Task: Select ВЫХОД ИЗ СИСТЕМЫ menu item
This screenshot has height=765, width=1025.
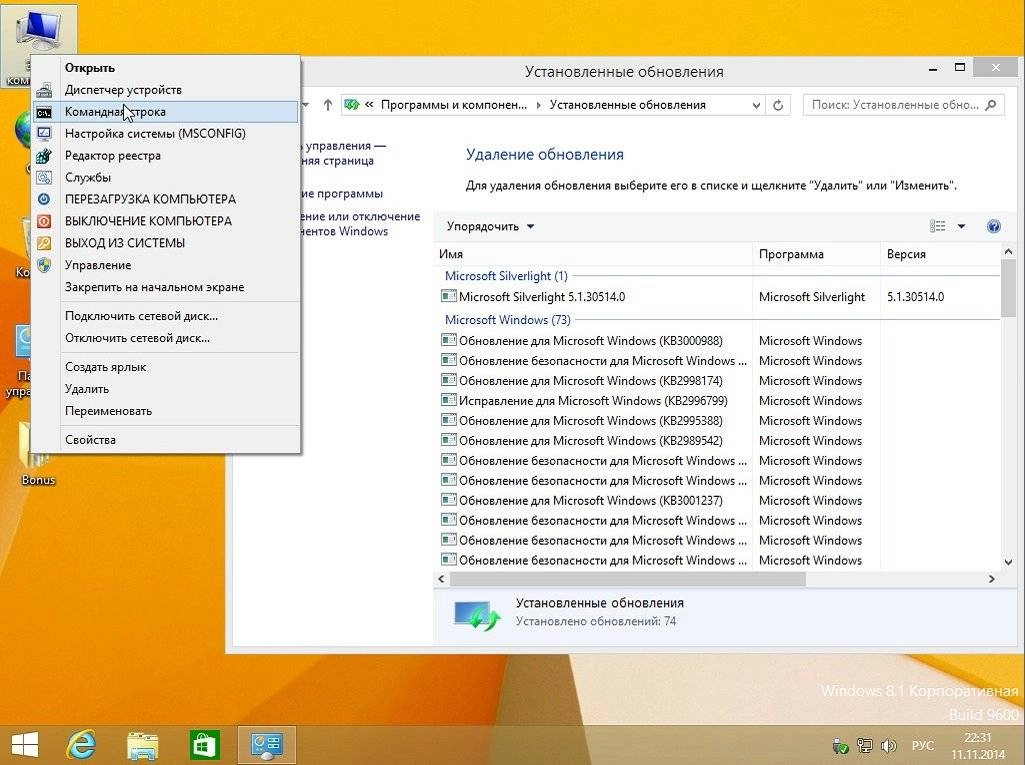Action: [x=167, y=243]
